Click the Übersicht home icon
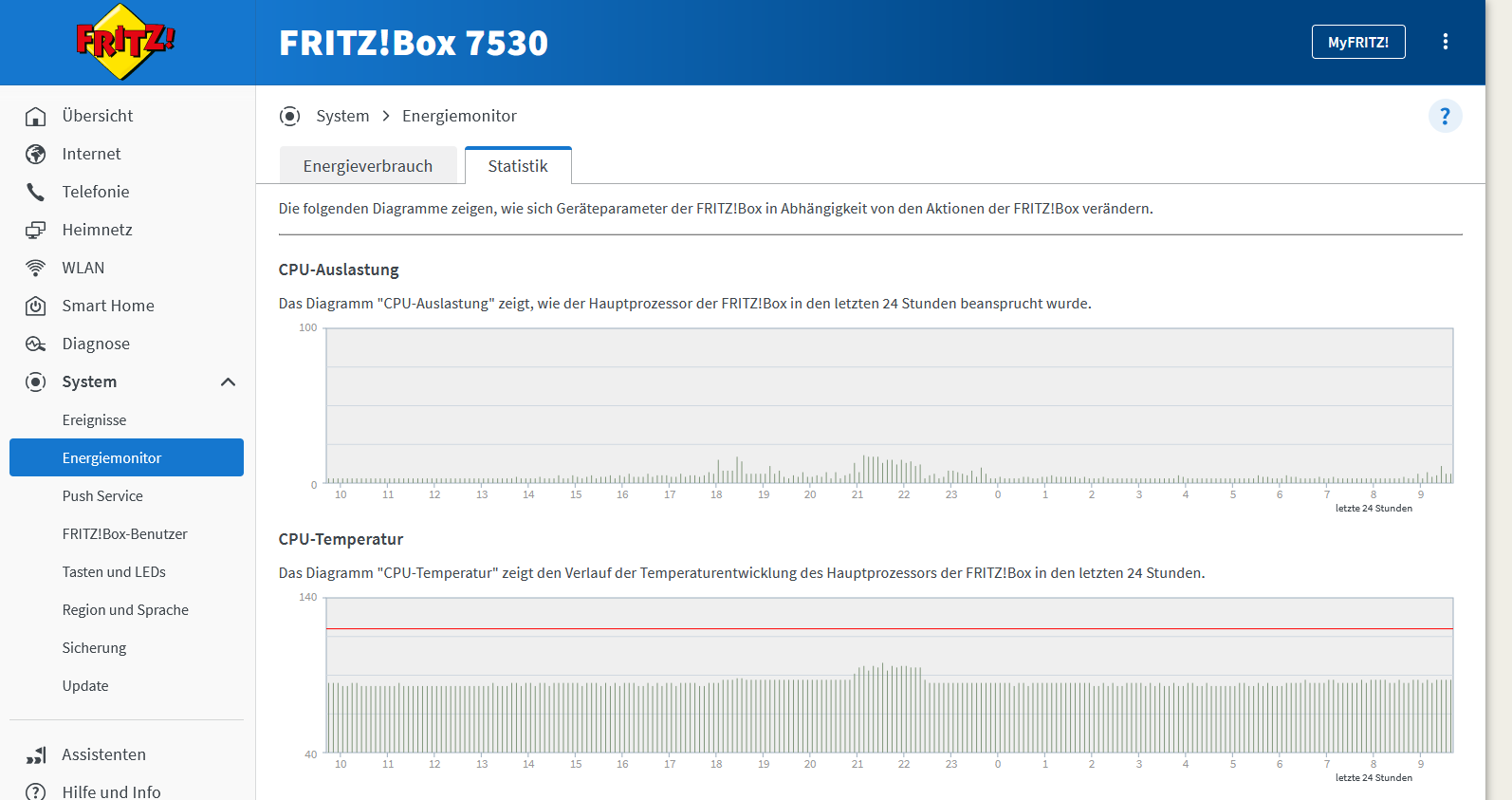 (x=35, y=116)
